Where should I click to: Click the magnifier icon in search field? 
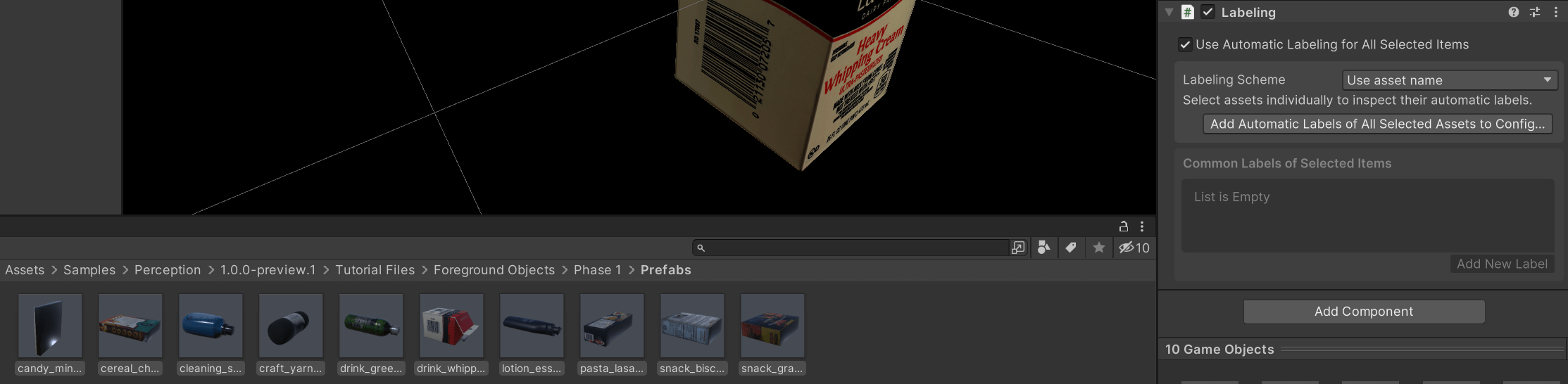click(x=701, y=248)
